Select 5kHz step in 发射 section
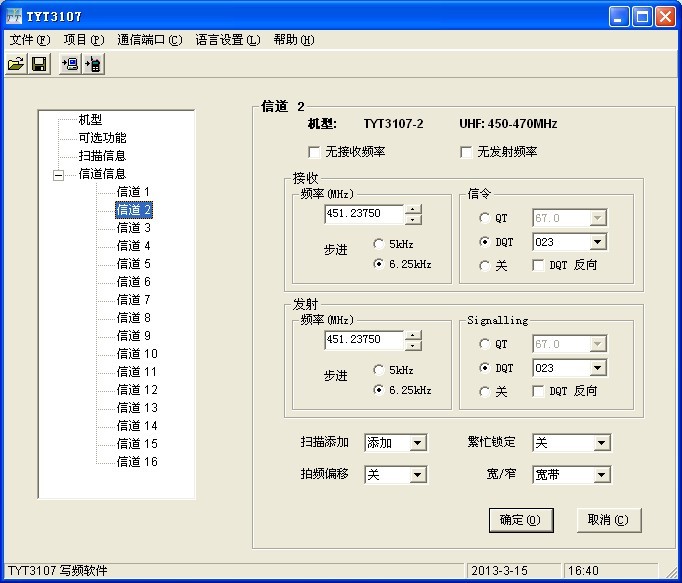 click(x=378, y=370)
